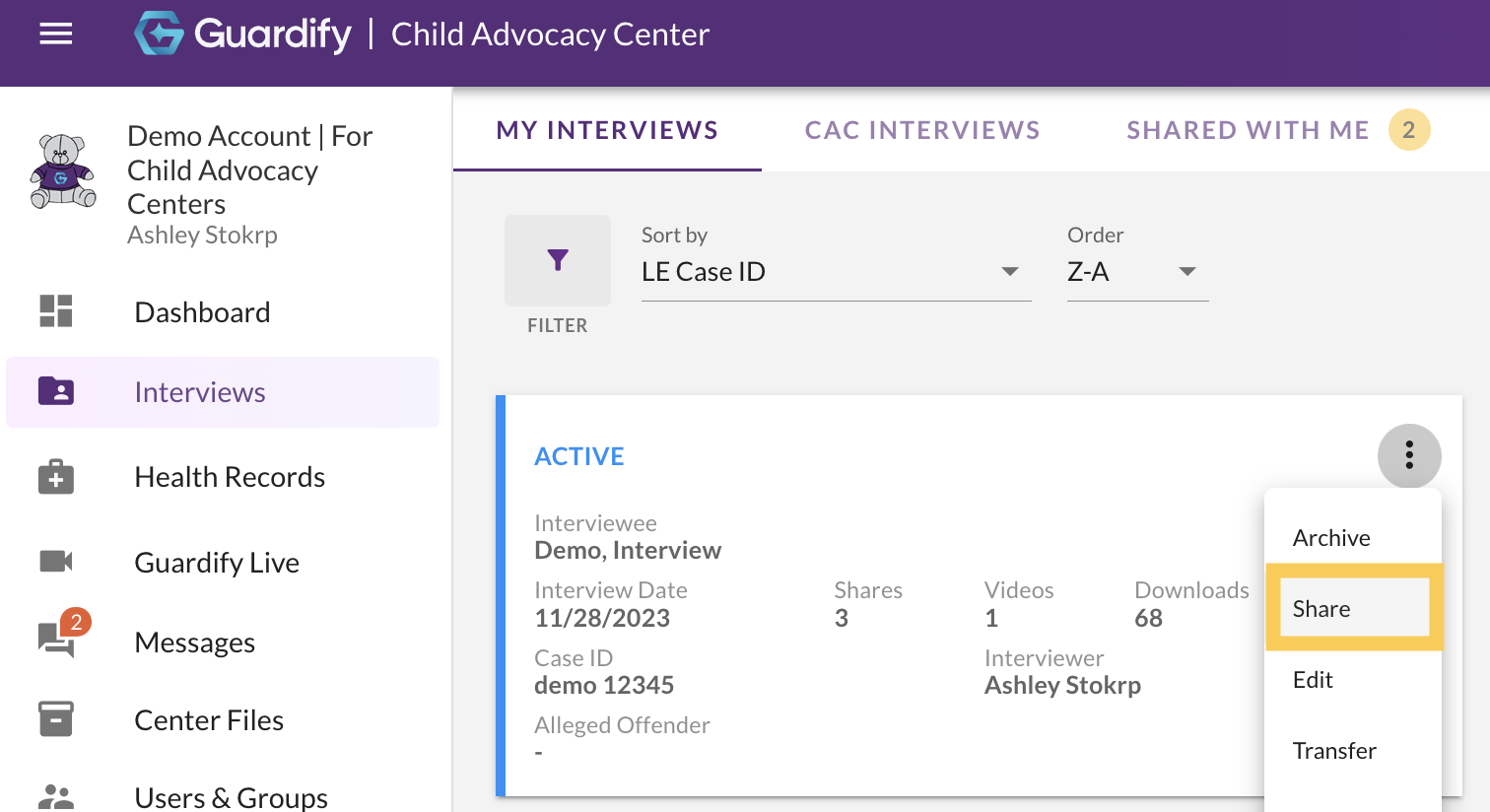Select the My Interviews tab

pos(607,130)
